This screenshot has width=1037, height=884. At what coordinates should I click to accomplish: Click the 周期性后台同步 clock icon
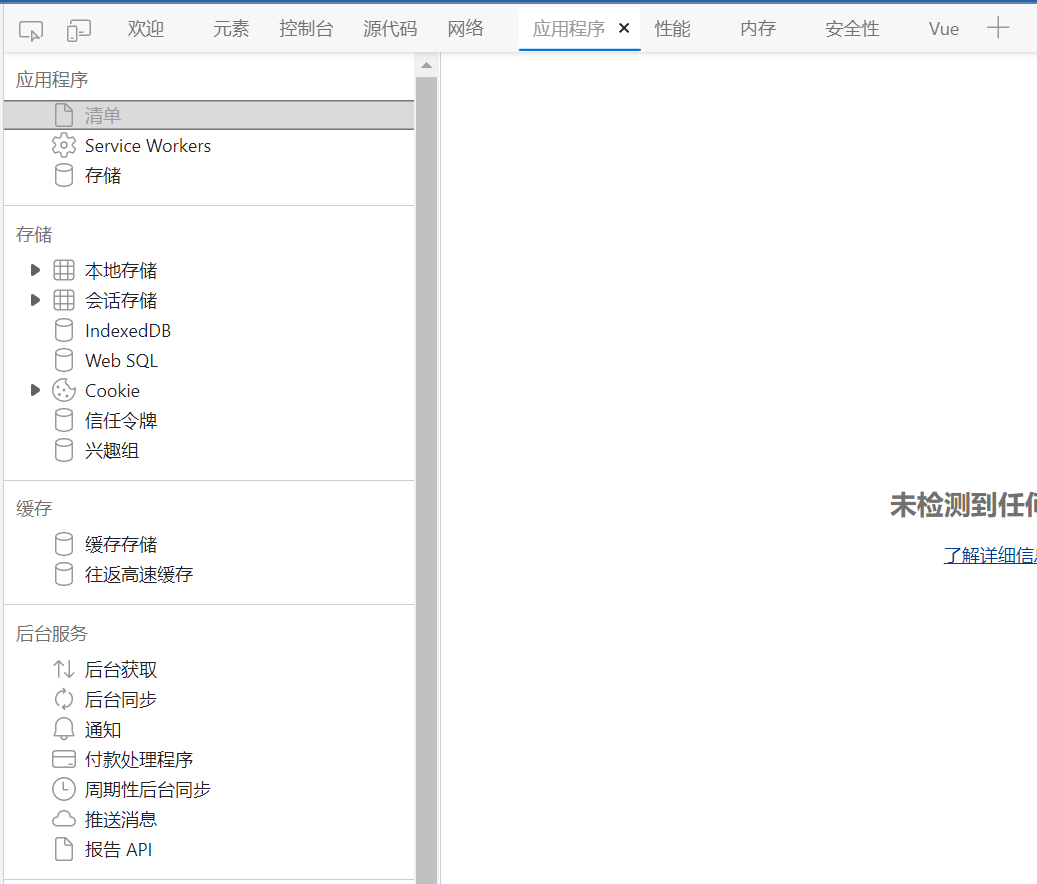pyautogui.click(x=64, y=790)
